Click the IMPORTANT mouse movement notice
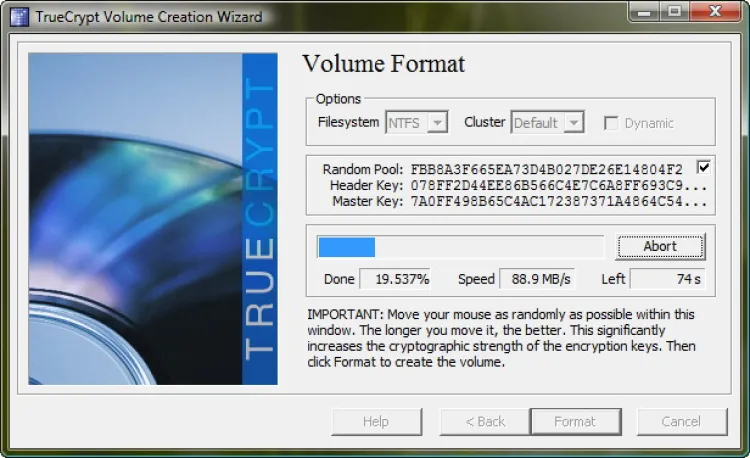The image size is (750, 458). click(x=501, y=338)
